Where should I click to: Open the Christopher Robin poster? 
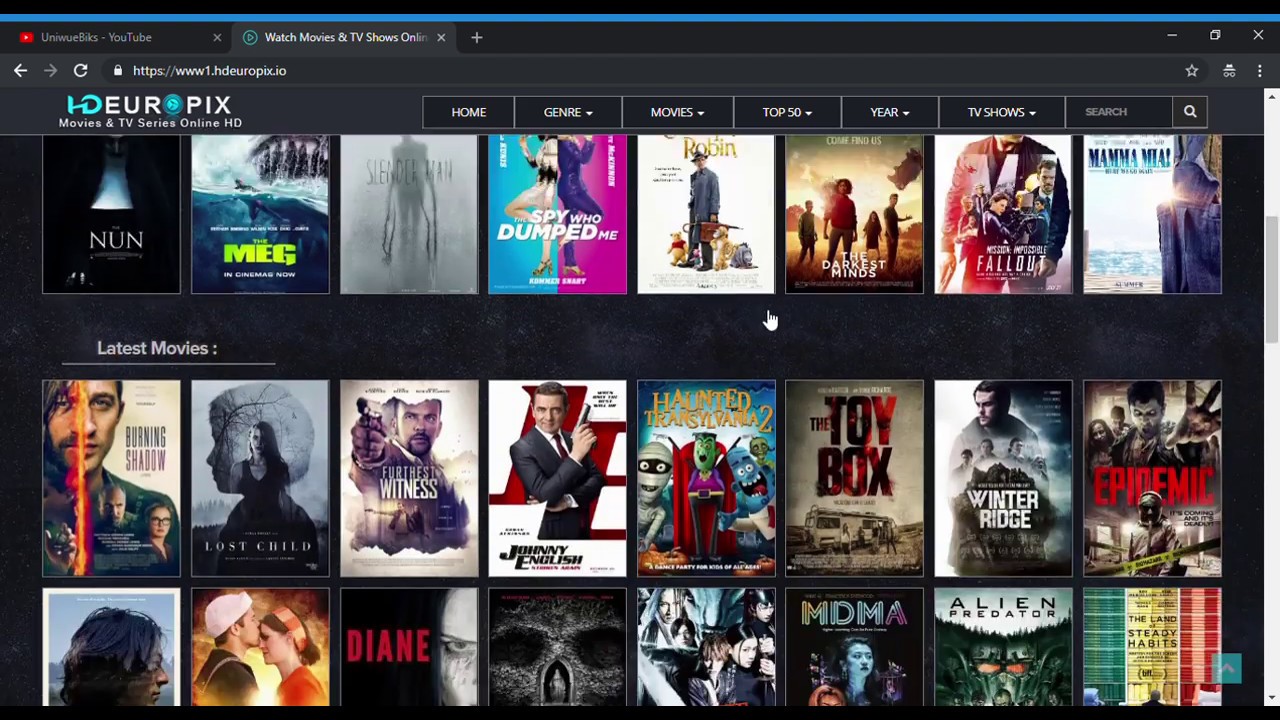point(706,214)
